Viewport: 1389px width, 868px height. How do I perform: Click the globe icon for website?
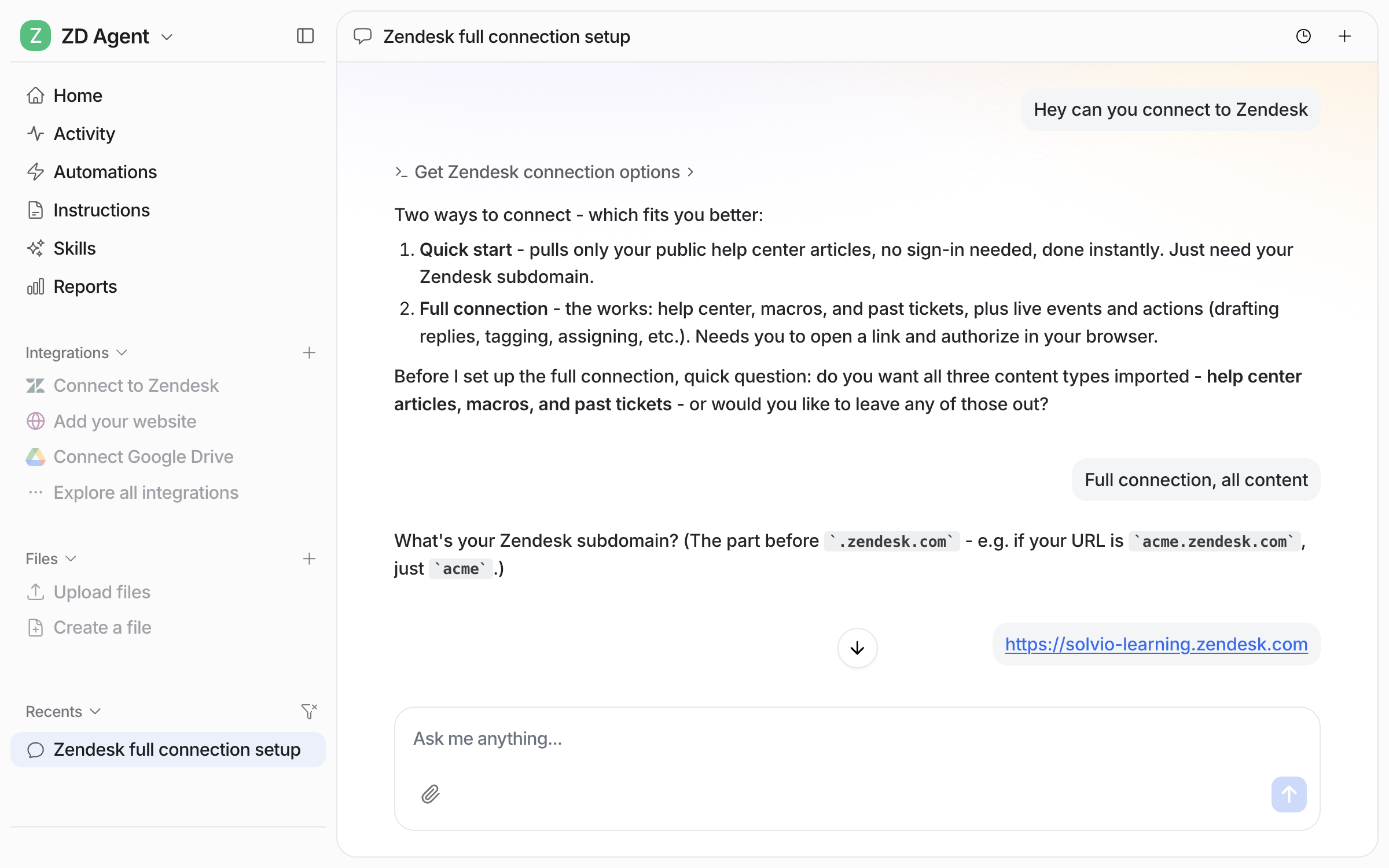tap(35, 421)
